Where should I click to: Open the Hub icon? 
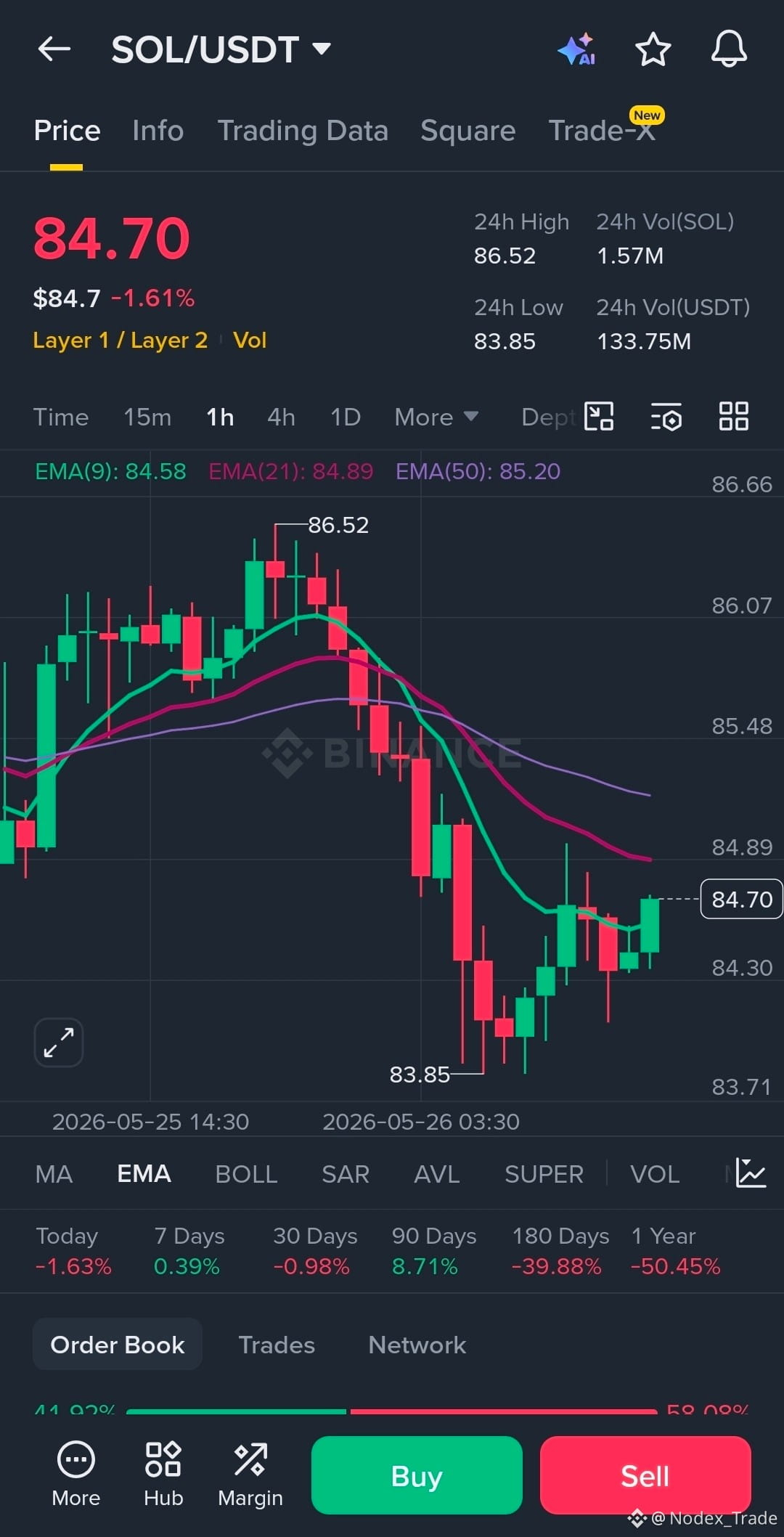(163, 1474)
